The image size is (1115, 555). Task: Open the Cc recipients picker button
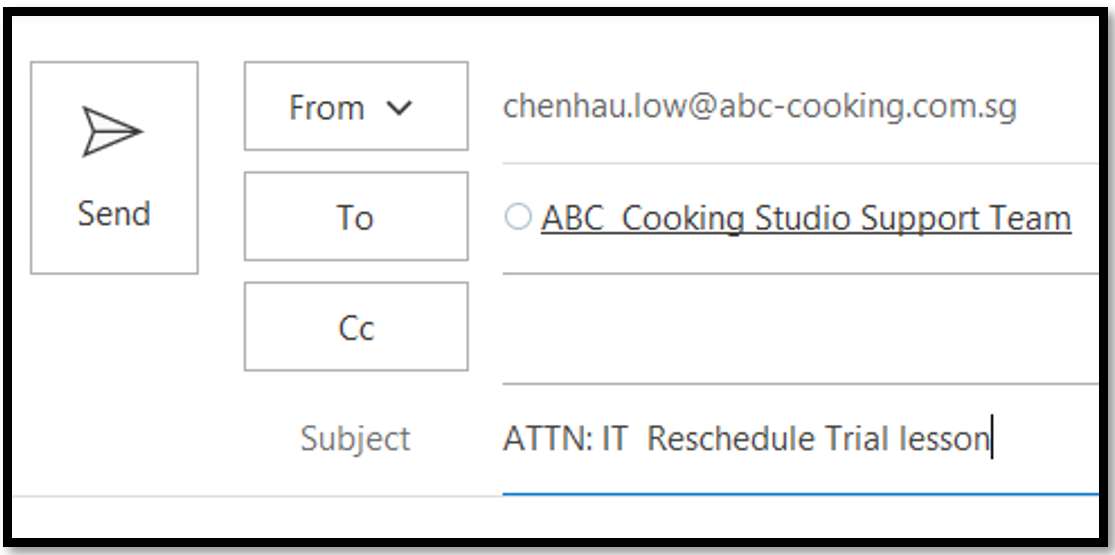tap(356, 327)
